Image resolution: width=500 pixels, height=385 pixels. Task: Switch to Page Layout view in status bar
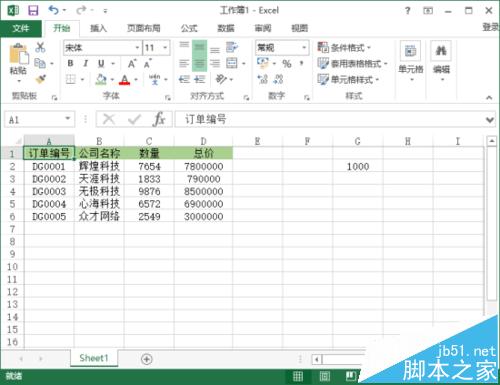pyautogui.click(x=324, y=377)
